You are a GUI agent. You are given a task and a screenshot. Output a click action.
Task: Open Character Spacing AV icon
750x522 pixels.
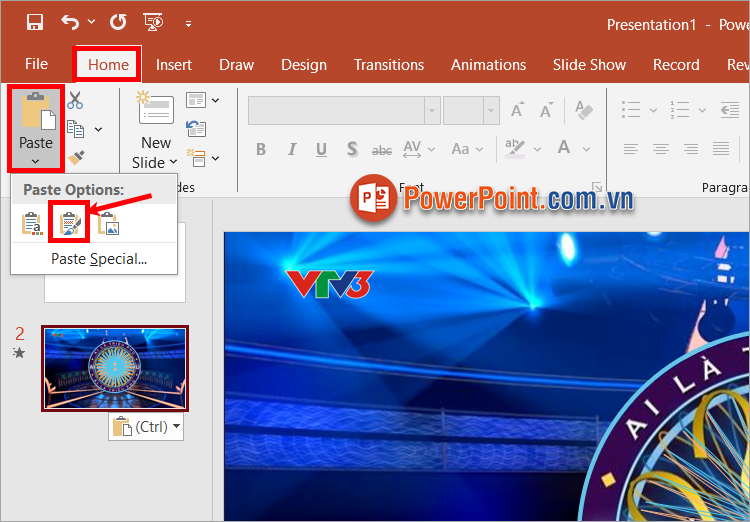click(412, 149)
